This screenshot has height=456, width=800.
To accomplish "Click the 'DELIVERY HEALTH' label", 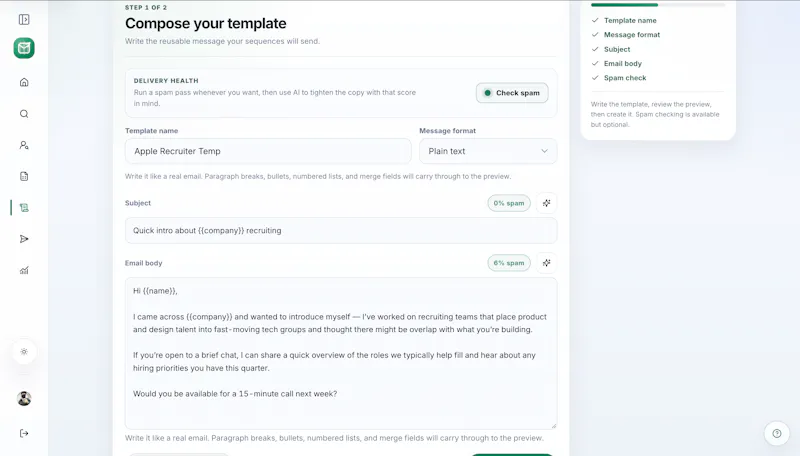I will 166,81.
